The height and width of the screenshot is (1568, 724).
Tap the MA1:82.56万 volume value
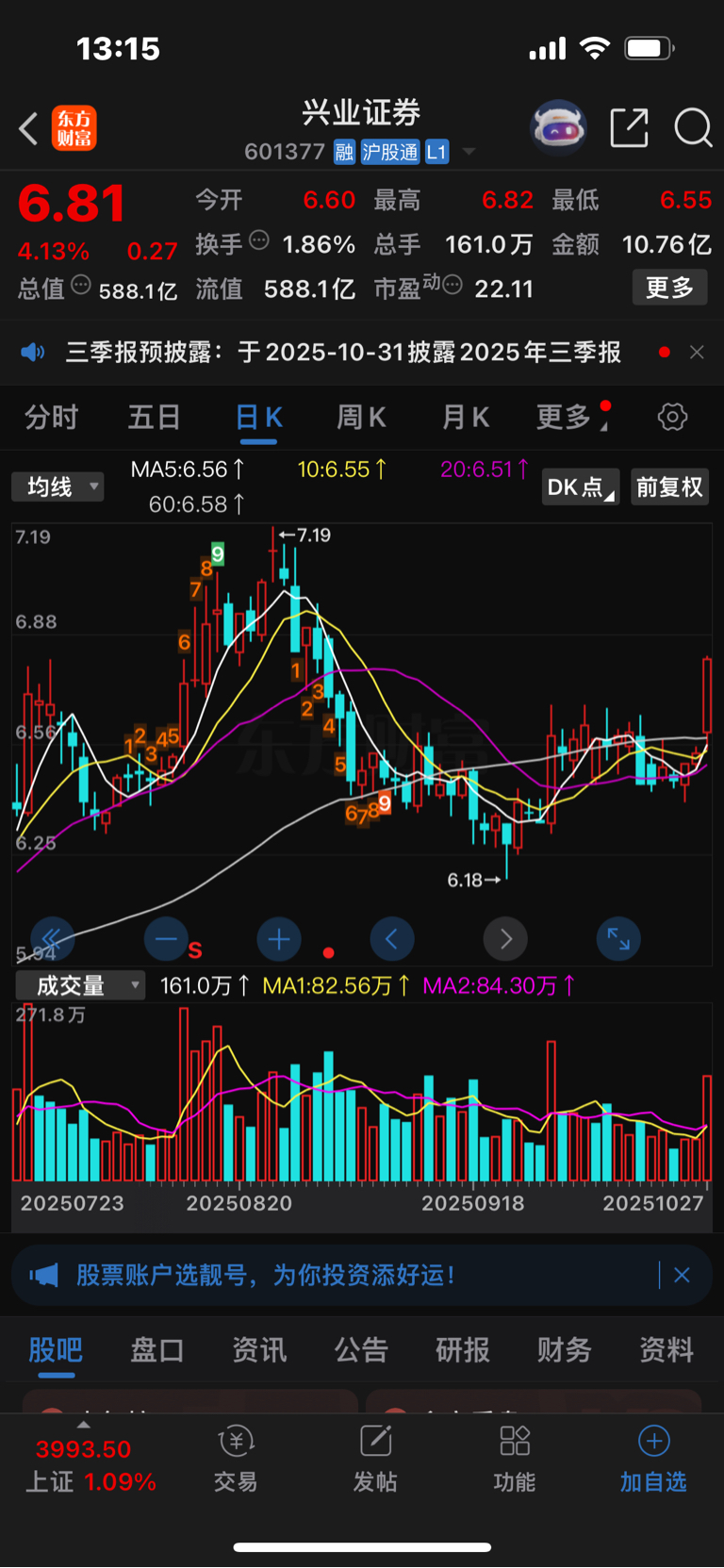pos(337,986)
